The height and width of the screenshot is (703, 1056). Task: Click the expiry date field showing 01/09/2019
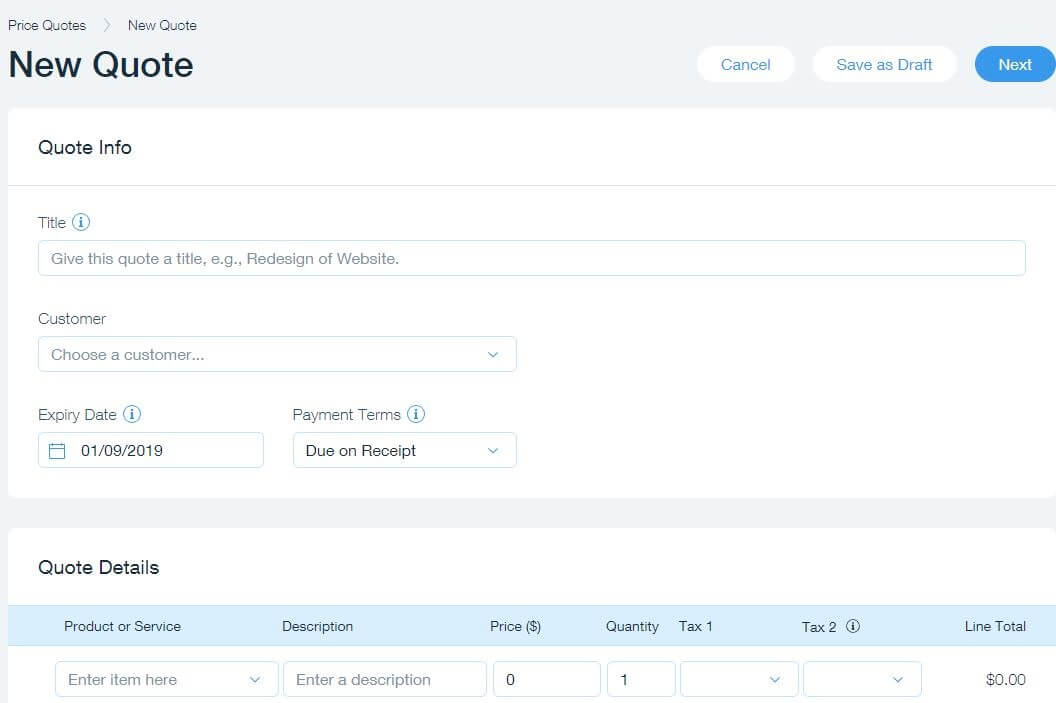point(151,450)
